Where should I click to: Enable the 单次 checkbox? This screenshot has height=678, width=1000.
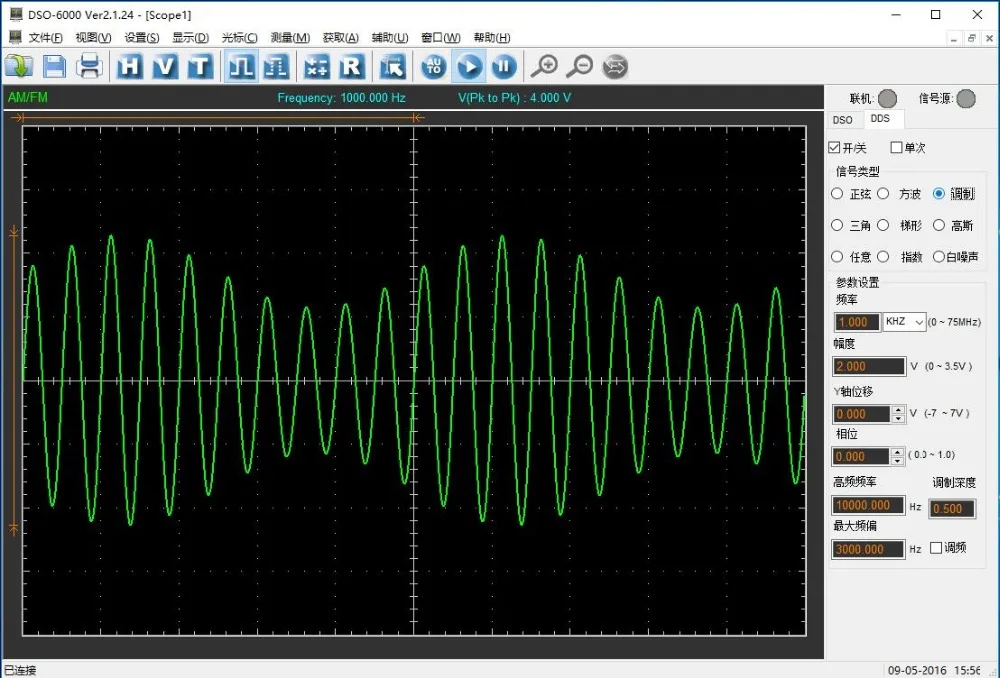896,148
